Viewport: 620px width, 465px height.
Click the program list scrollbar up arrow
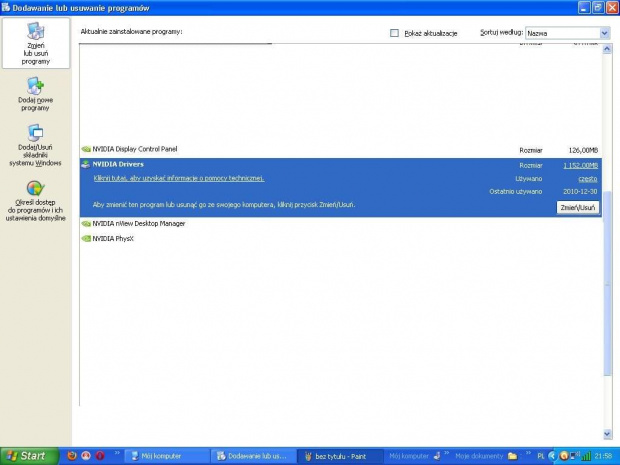[607, 49]
